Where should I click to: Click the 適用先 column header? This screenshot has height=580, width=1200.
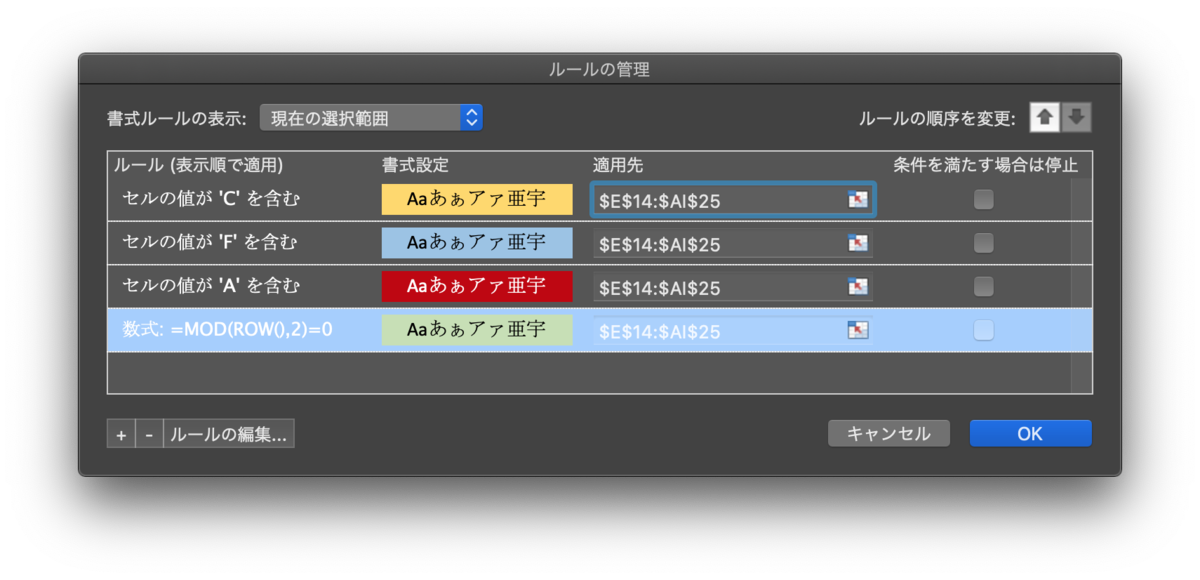pos(617,165)
